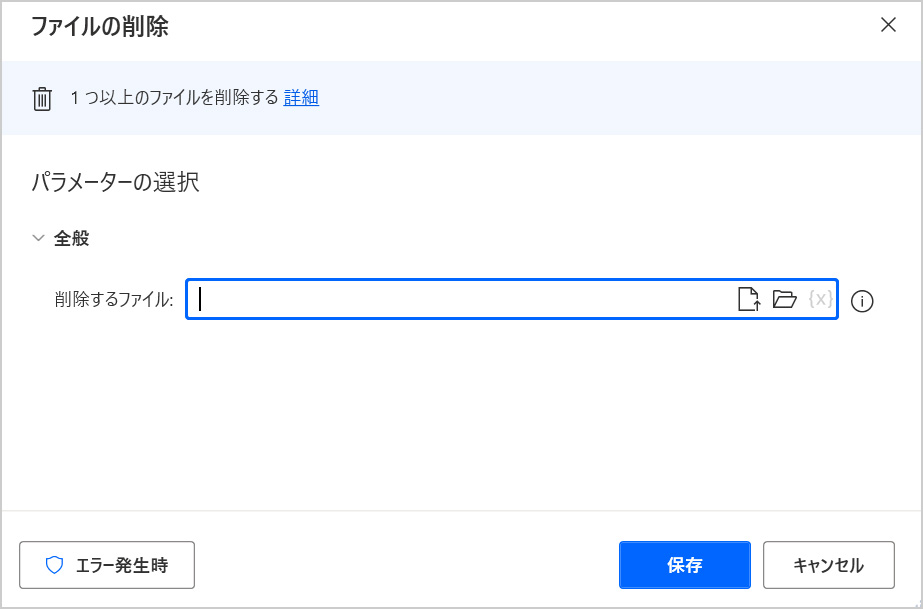Open the 詳細 link

coord(301,98)
